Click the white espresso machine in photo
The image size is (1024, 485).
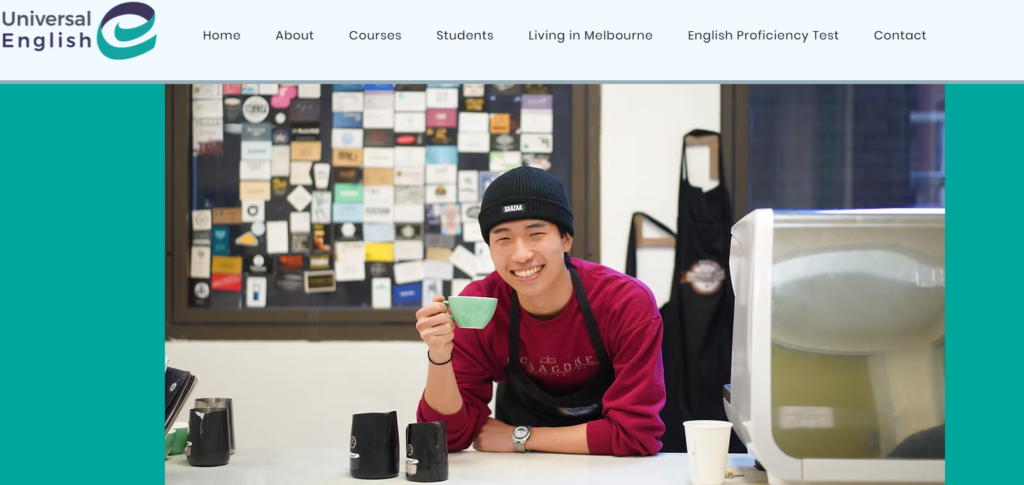click(835, 345)
